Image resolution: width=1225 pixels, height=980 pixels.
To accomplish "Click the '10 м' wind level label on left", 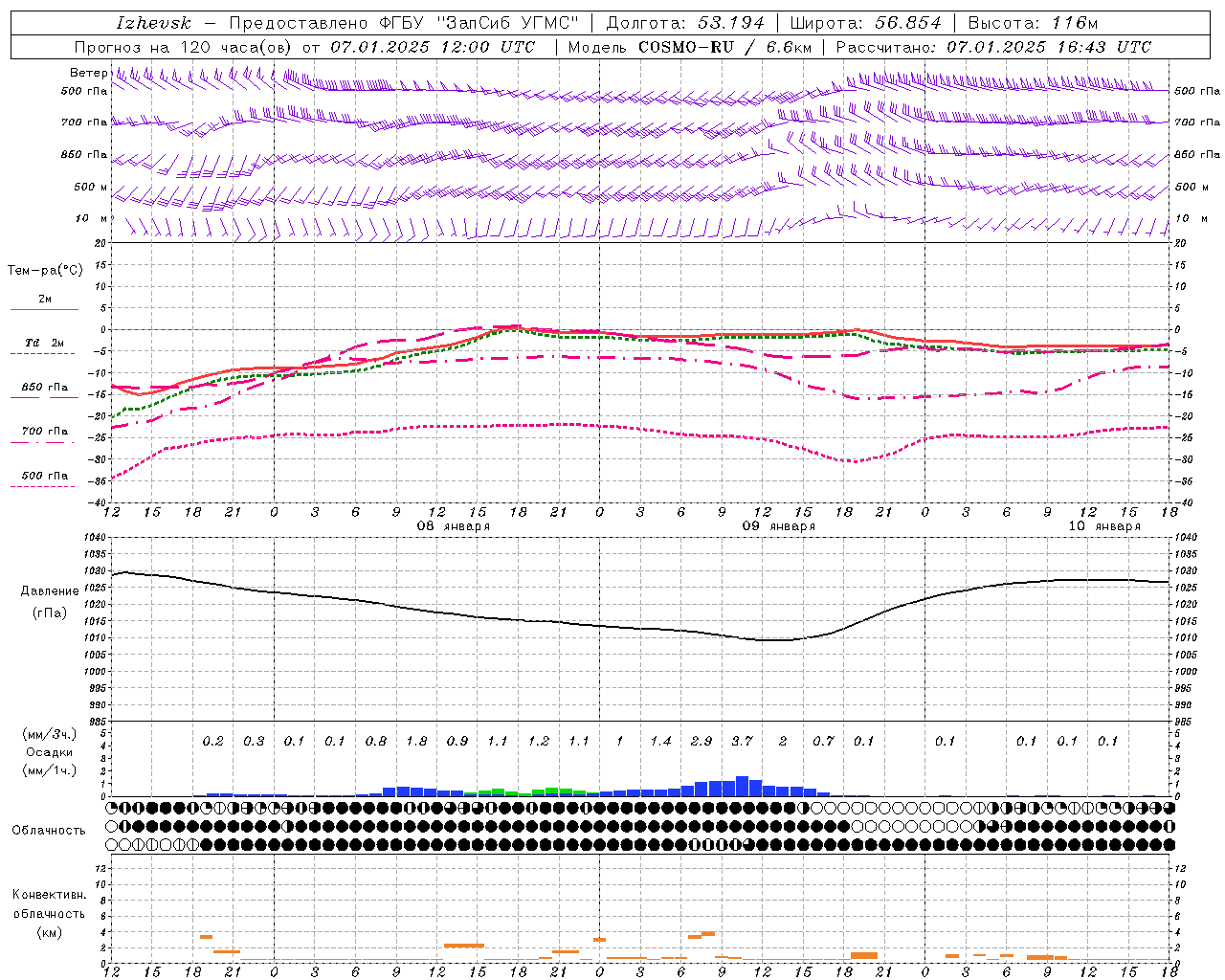I will pos(92,219).
